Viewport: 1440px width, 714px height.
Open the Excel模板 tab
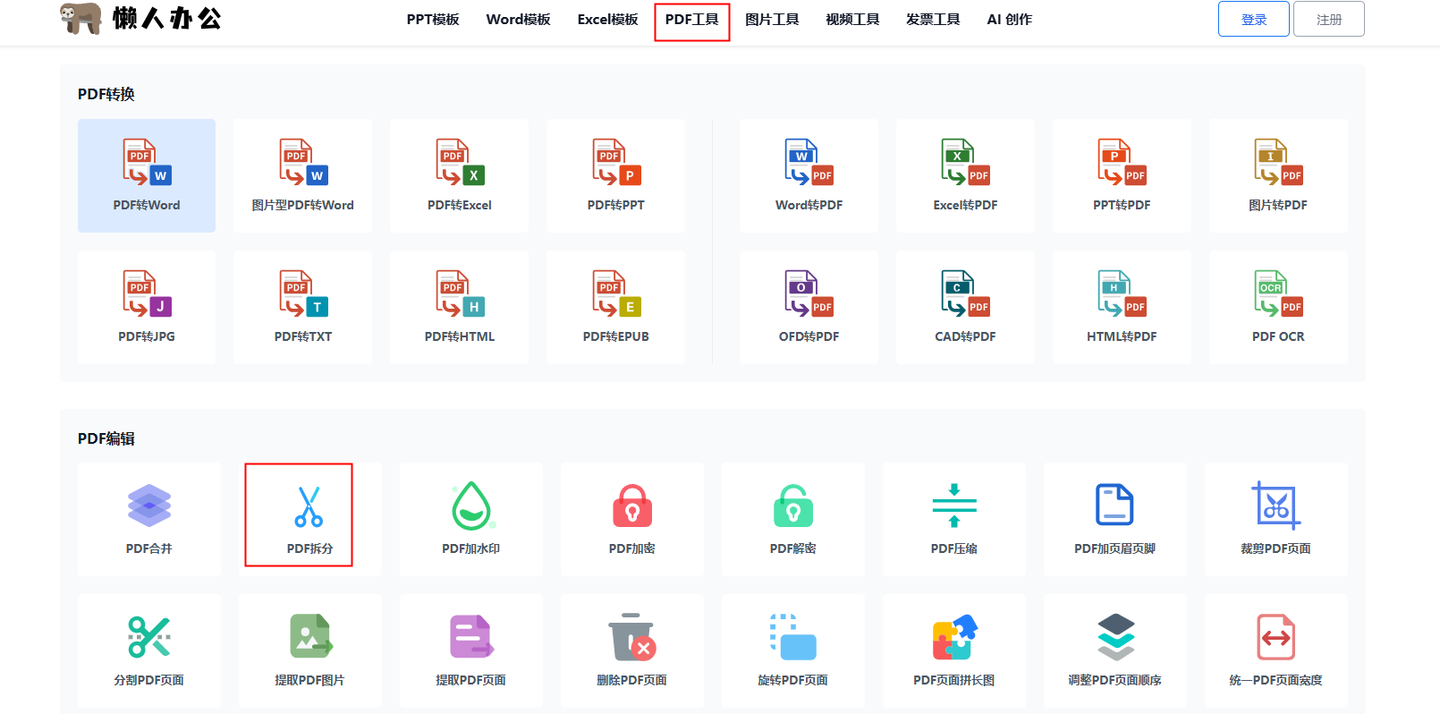(x=607, y=19)
